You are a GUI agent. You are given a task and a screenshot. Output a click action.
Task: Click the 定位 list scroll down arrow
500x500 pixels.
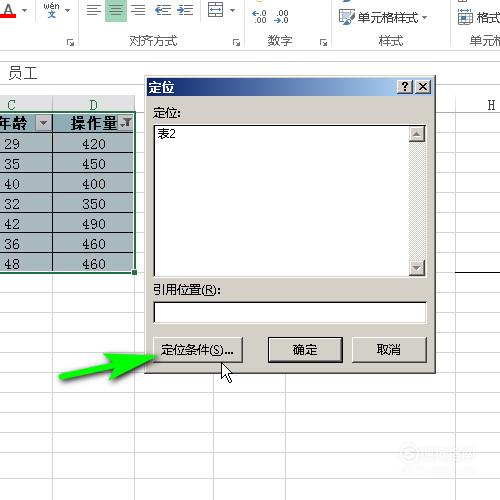click(x=417, y=268)
